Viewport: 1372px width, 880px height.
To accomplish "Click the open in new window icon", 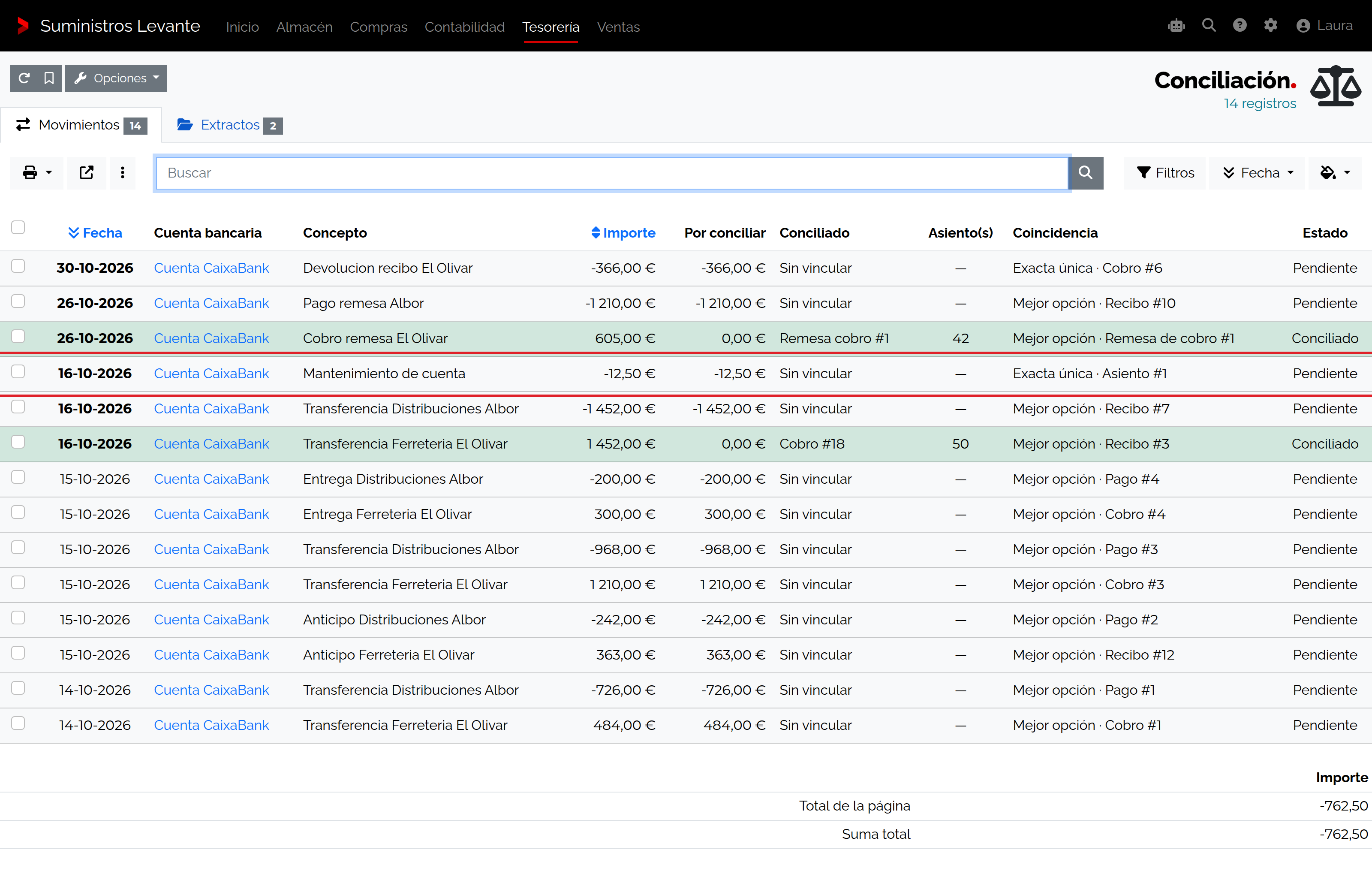I will (86, 172).
